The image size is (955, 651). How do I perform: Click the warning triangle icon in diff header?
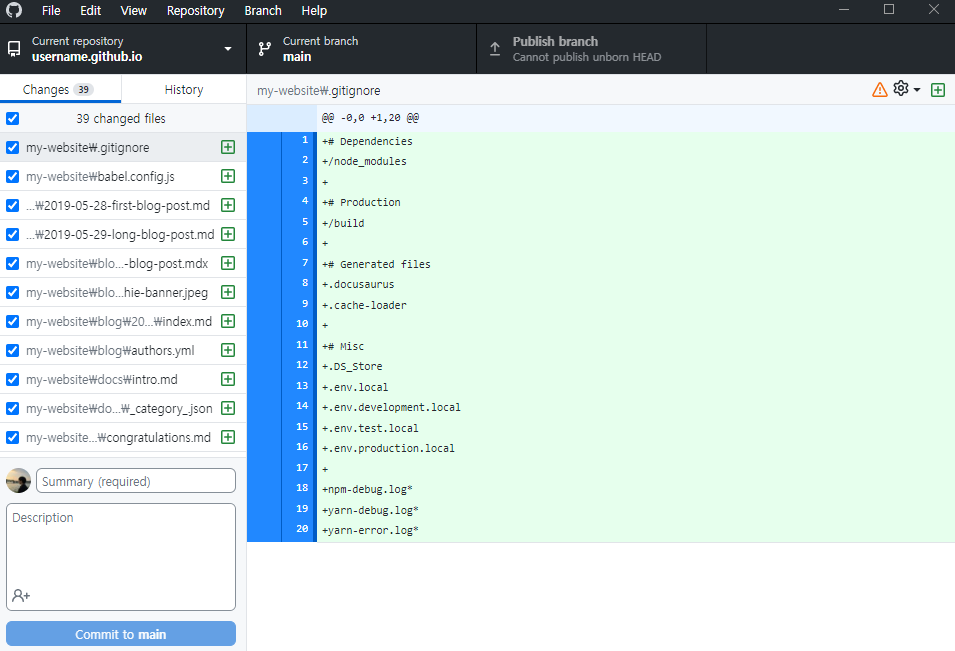click(x=879, y=90)
